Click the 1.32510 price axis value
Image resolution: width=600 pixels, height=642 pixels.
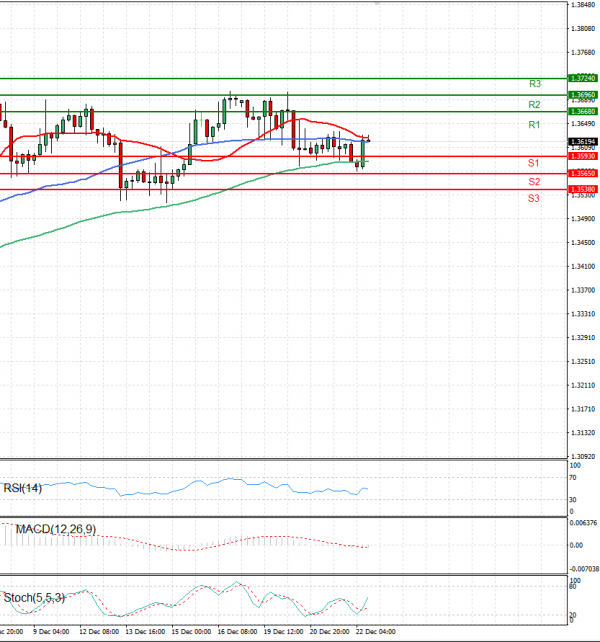[x=583, y=362]
